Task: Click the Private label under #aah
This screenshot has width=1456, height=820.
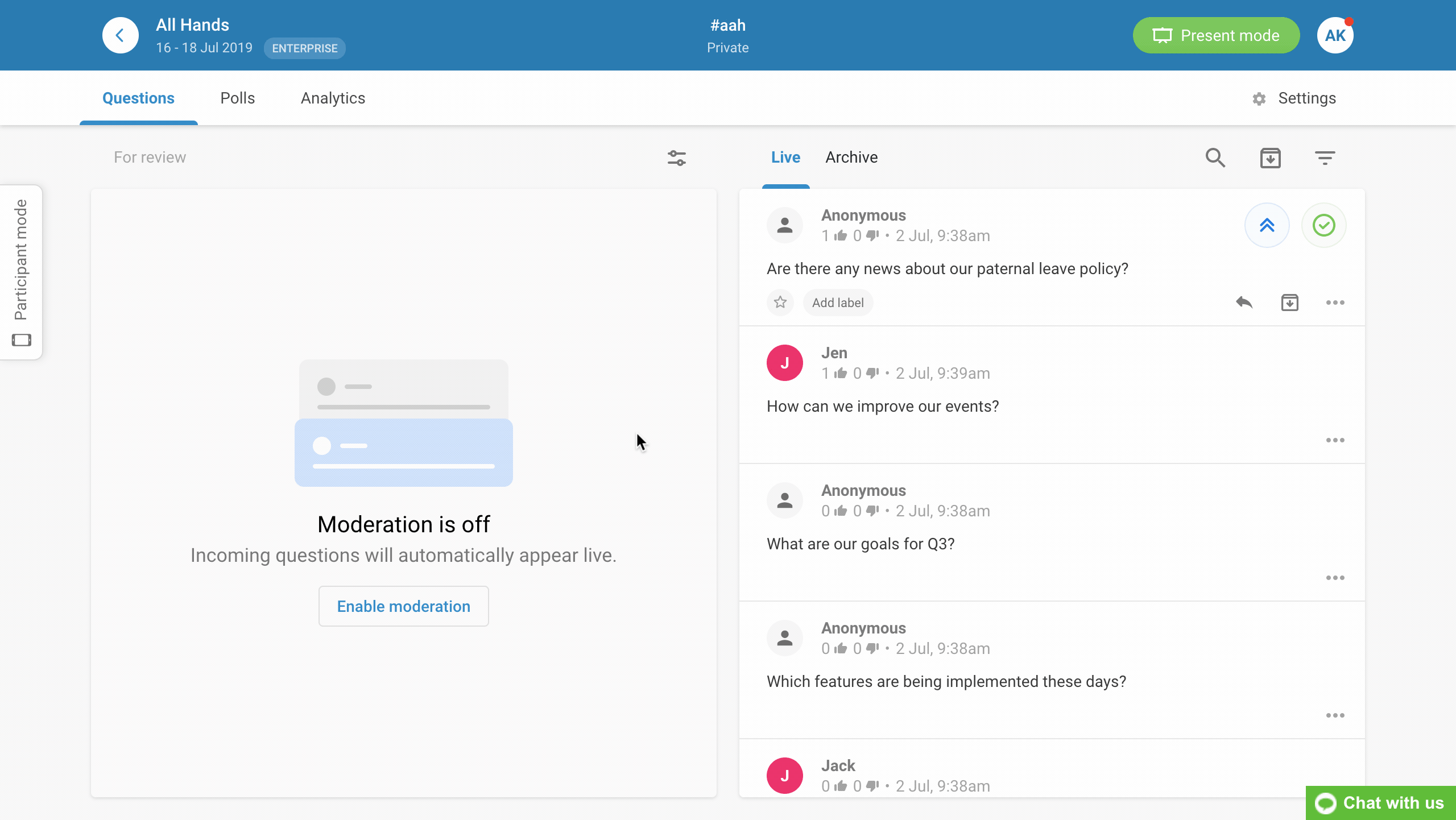Action: tap(727, 48)
